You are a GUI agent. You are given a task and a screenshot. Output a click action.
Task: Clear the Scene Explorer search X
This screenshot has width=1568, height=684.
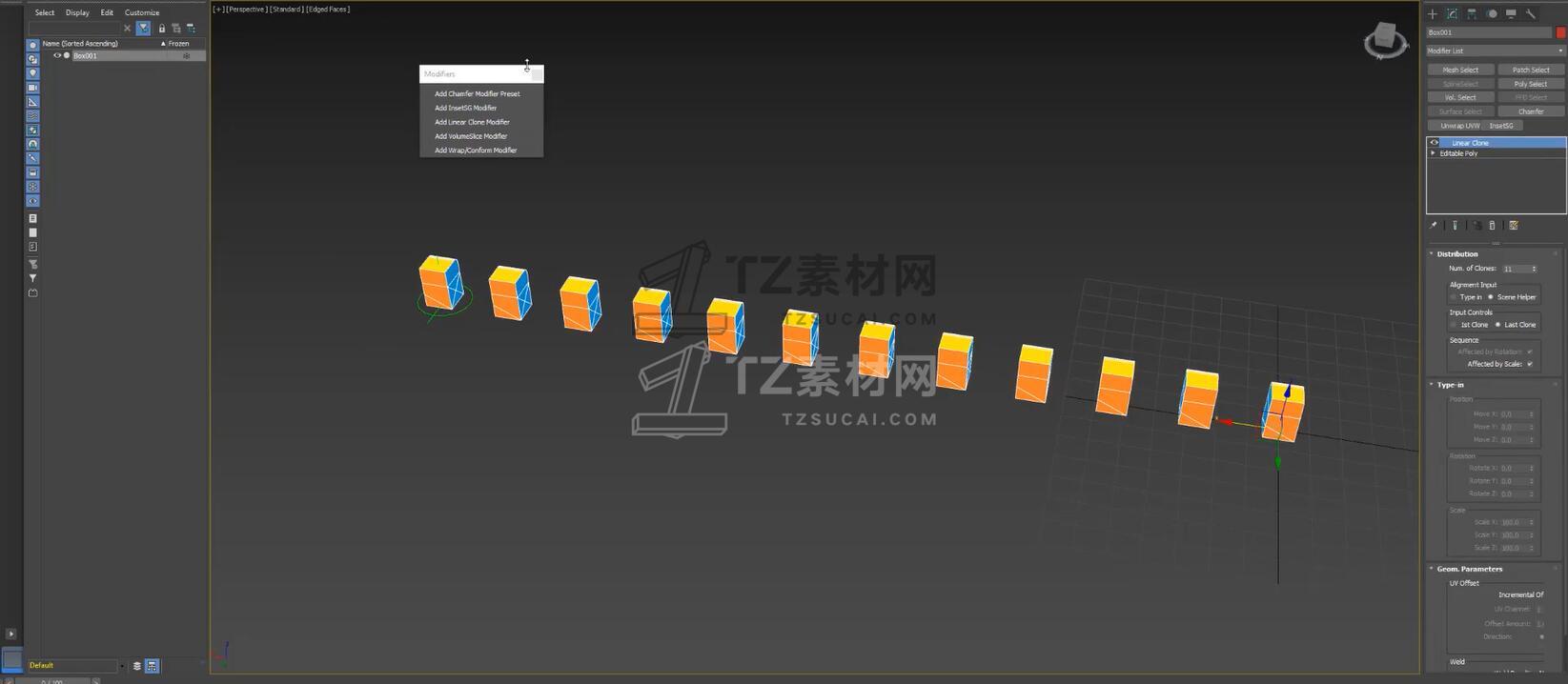[x=128, y=29]
